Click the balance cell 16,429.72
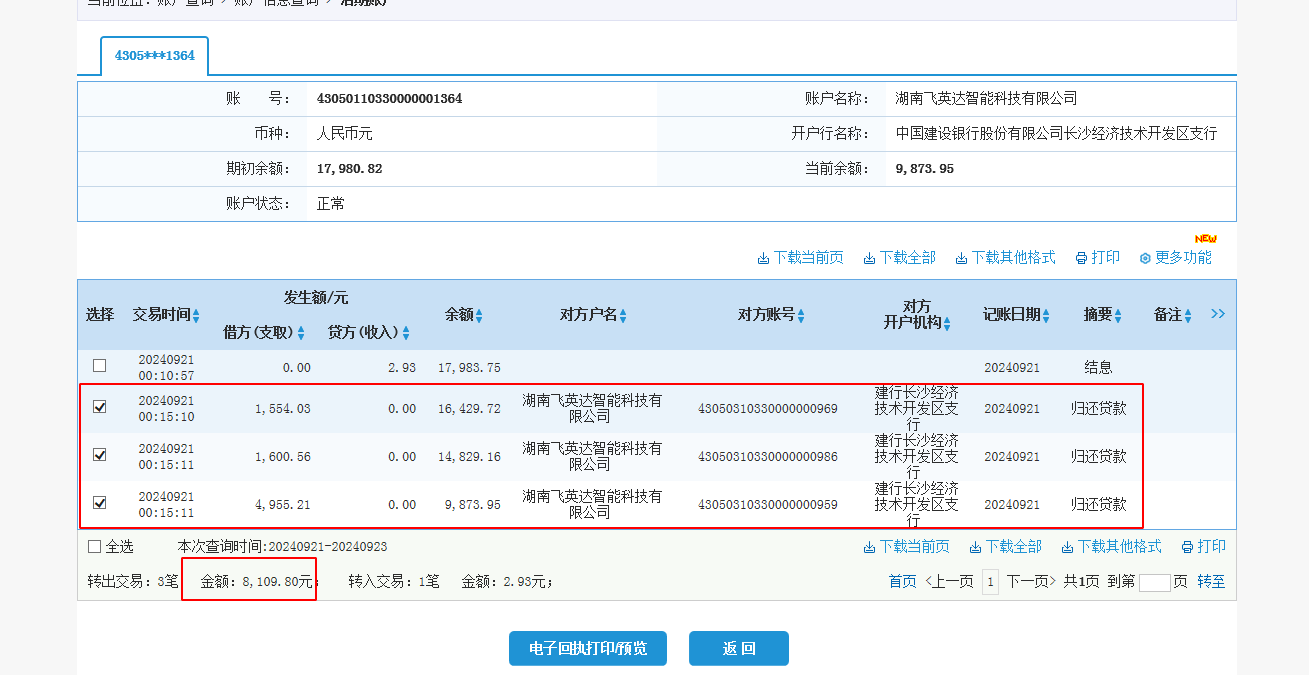 469,408
